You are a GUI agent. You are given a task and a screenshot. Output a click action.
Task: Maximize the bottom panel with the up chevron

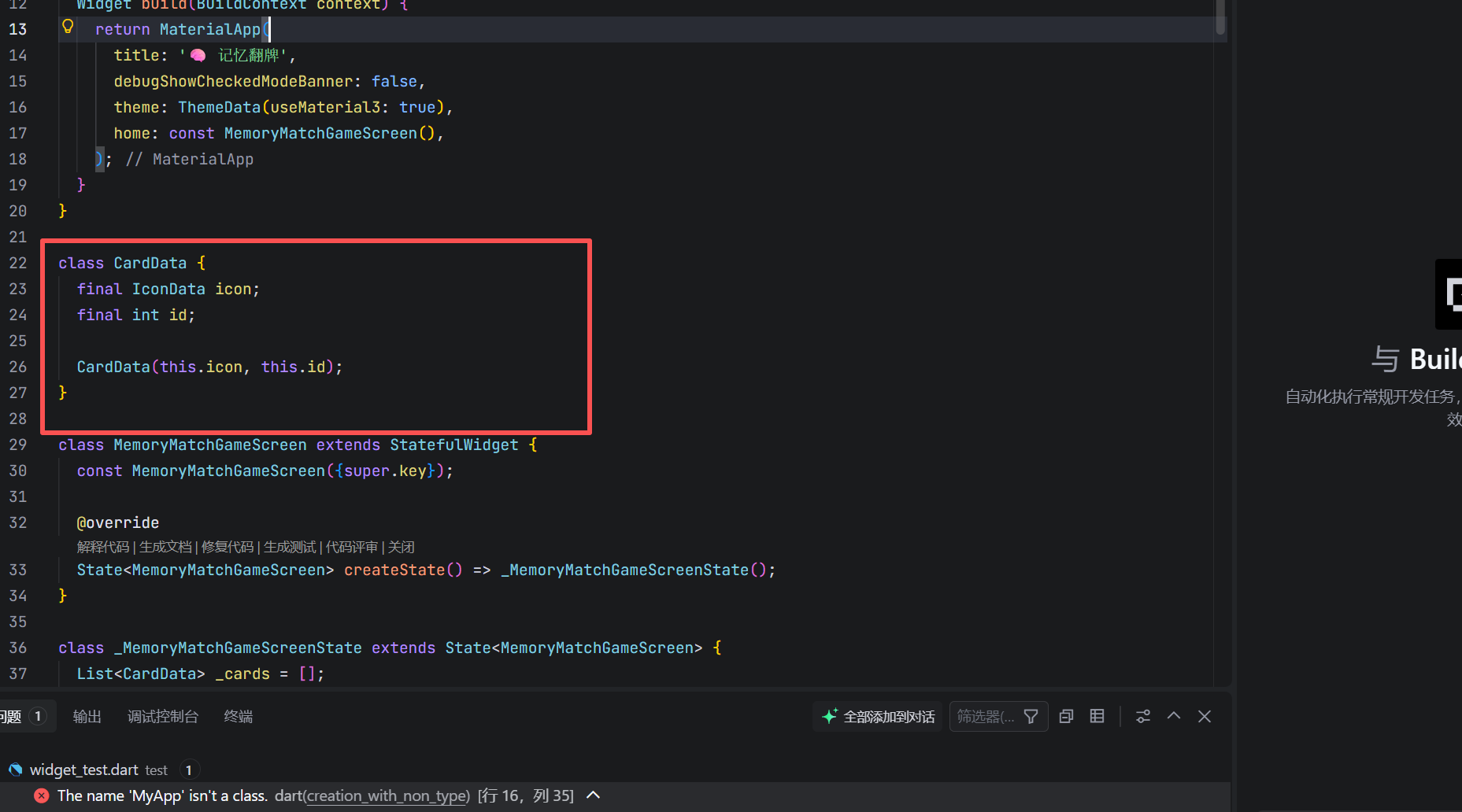[1174, 716]
